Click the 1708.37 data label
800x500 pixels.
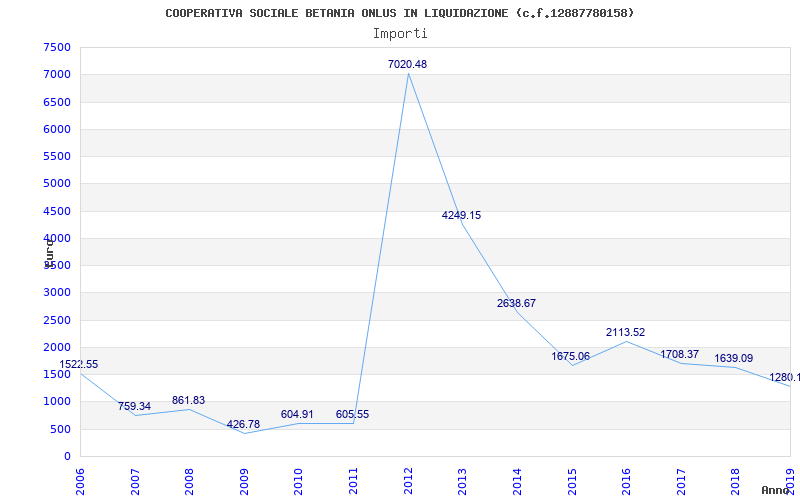[x=679, y=354]
